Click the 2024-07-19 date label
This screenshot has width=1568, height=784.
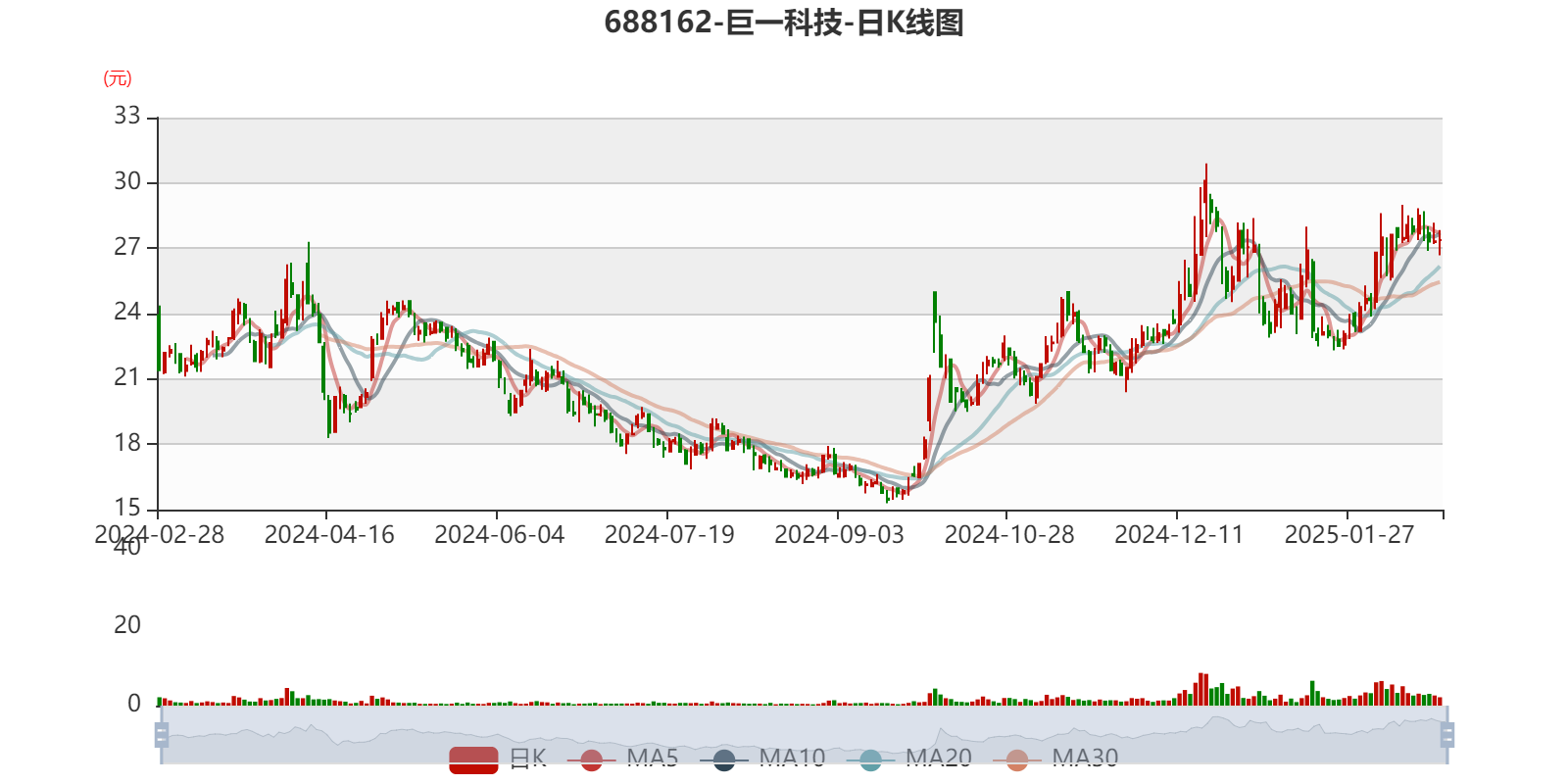669,535
